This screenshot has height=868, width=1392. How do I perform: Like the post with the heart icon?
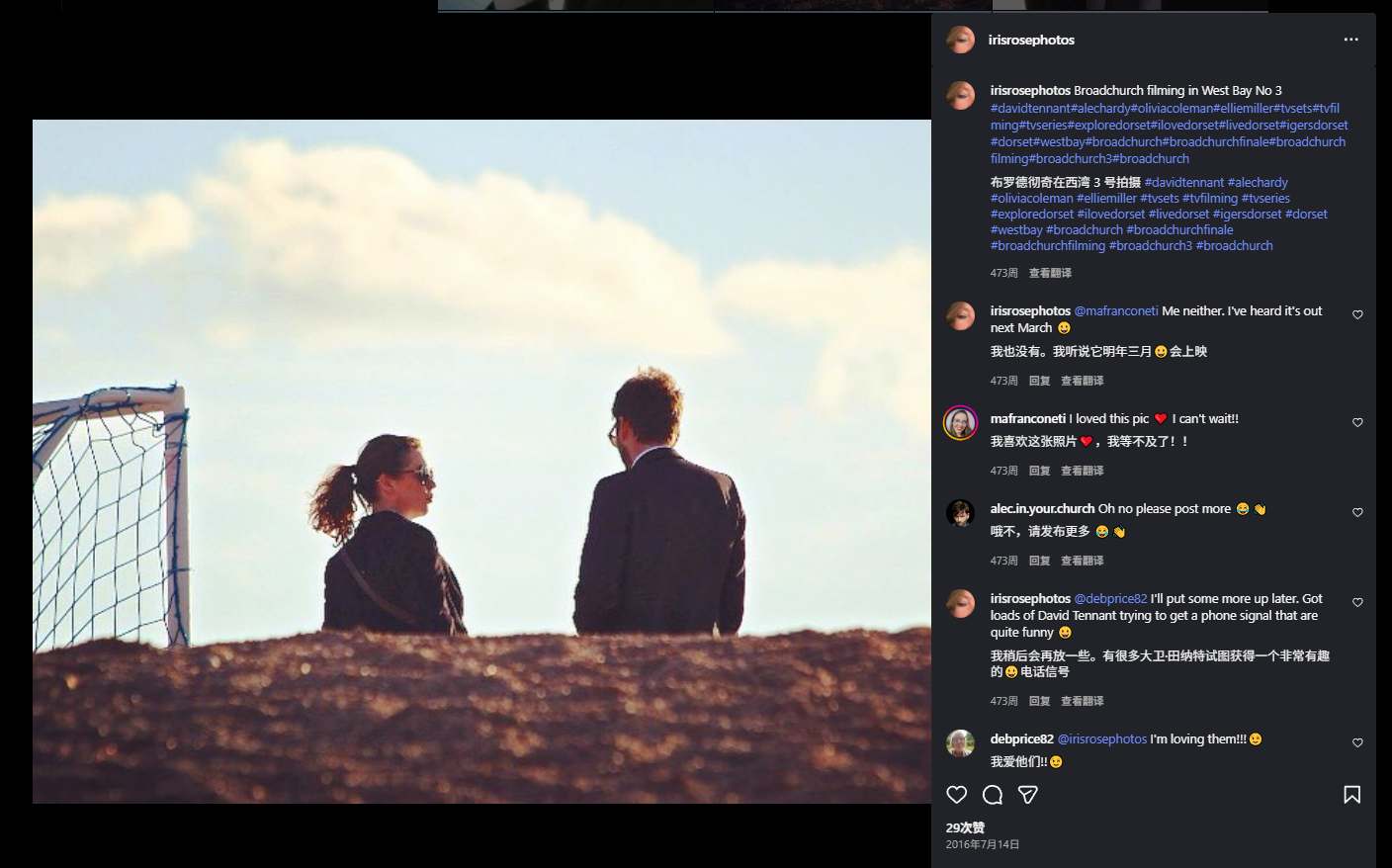click(x=956, y=795)
